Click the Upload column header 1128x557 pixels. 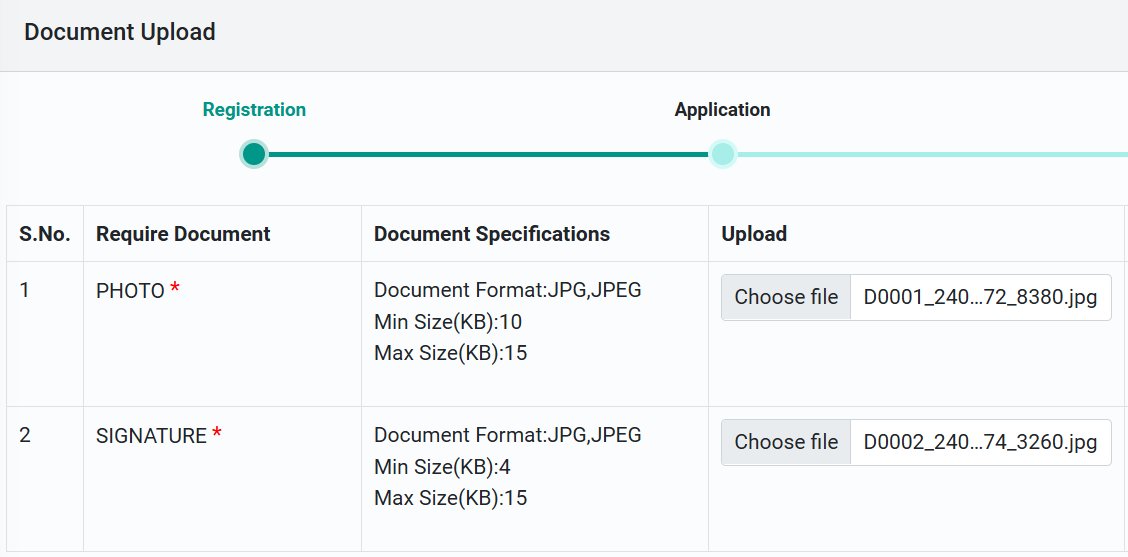tap(754, 234)
